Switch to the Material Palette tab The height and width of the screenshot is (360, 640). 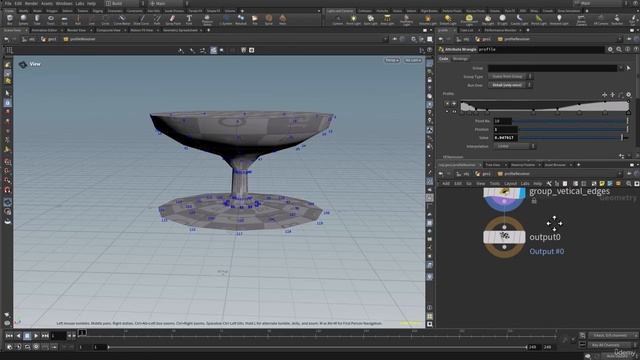(523, 165)
